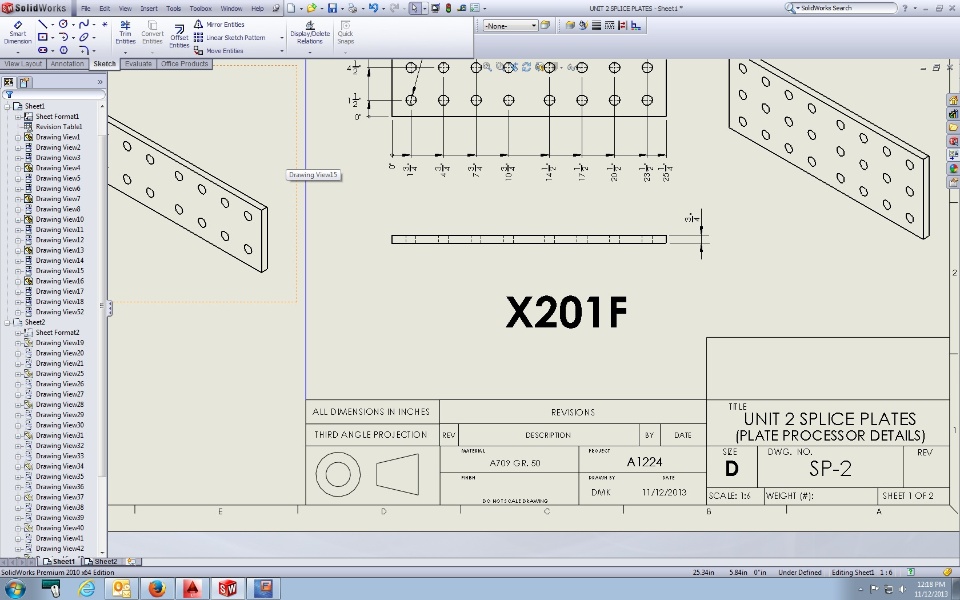Viewport: 960px width, 600px height.
Task: Switch to the Office Products tab
Action: [x=184, y=64]
